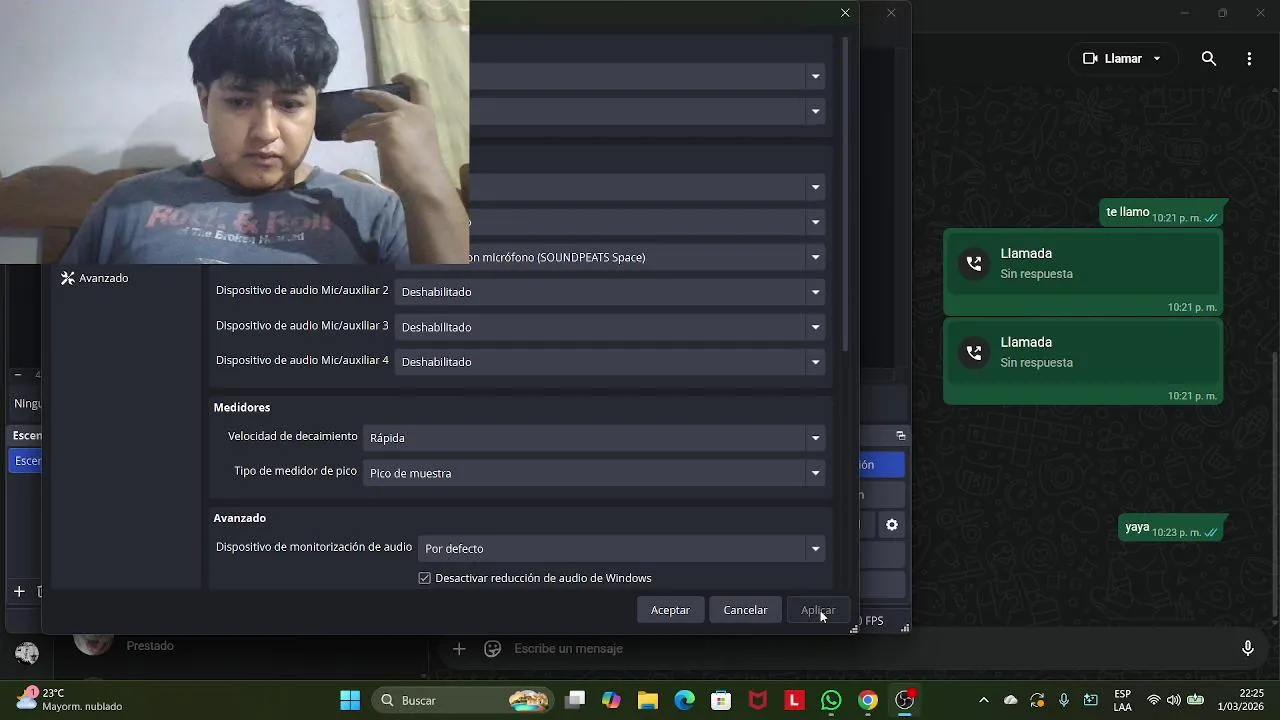This screenshot has width=1280, height=720.
Task: Open Copilot from the taskbar
Action: point(611,700)
